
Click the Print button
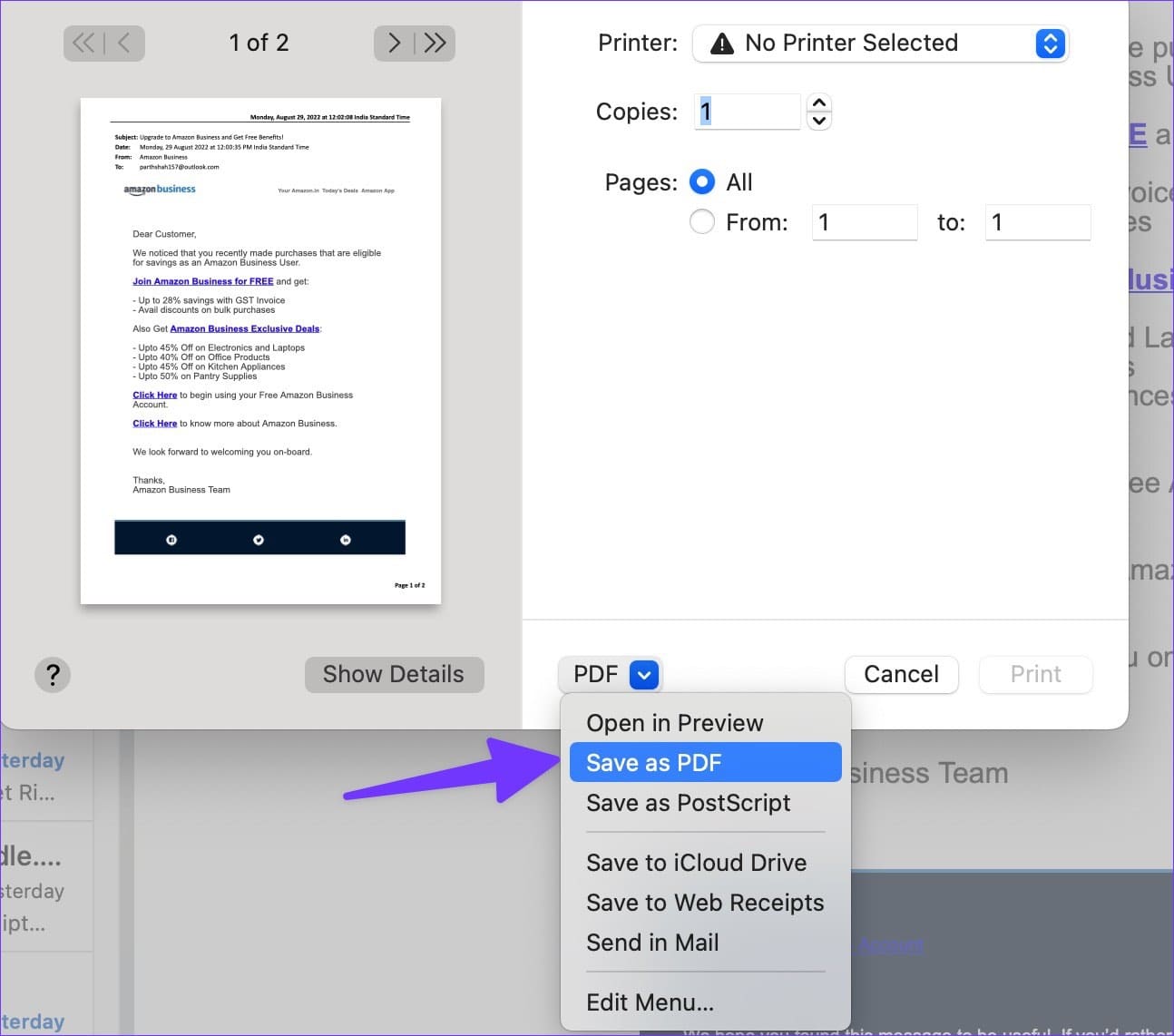1035,674
